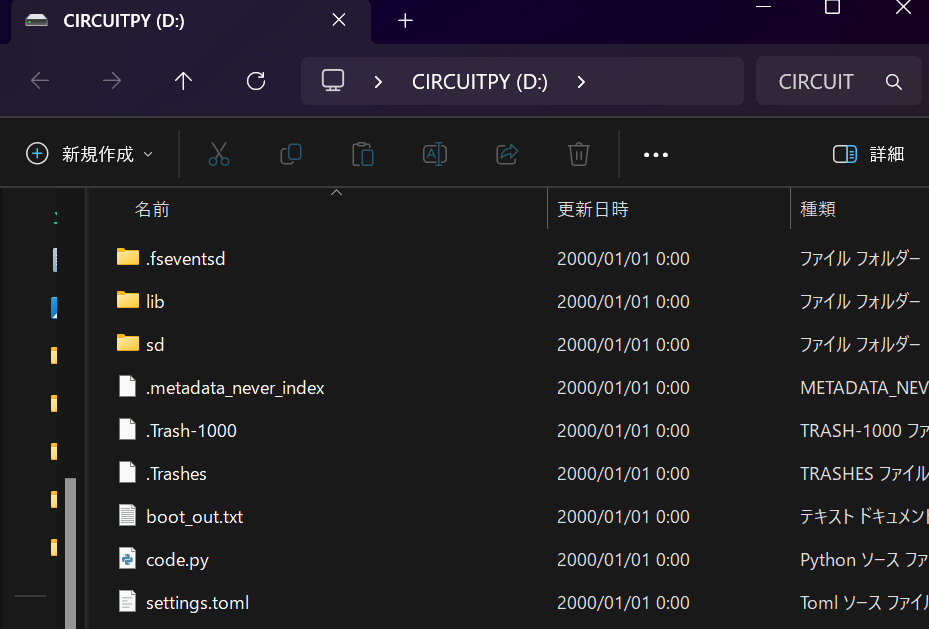Viewport: 929px width, 629px height.
Task: Click the Share icon in toolbar
Action: click(507, 155)
